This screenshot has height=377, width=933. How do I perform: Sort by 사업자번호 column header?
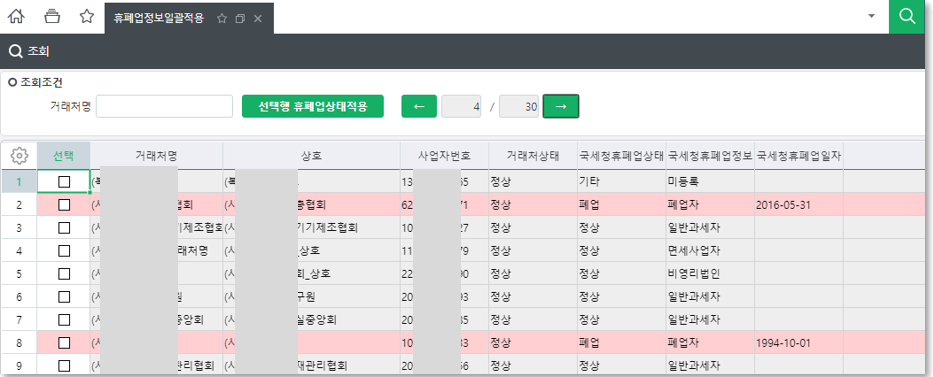click(444, 156)
